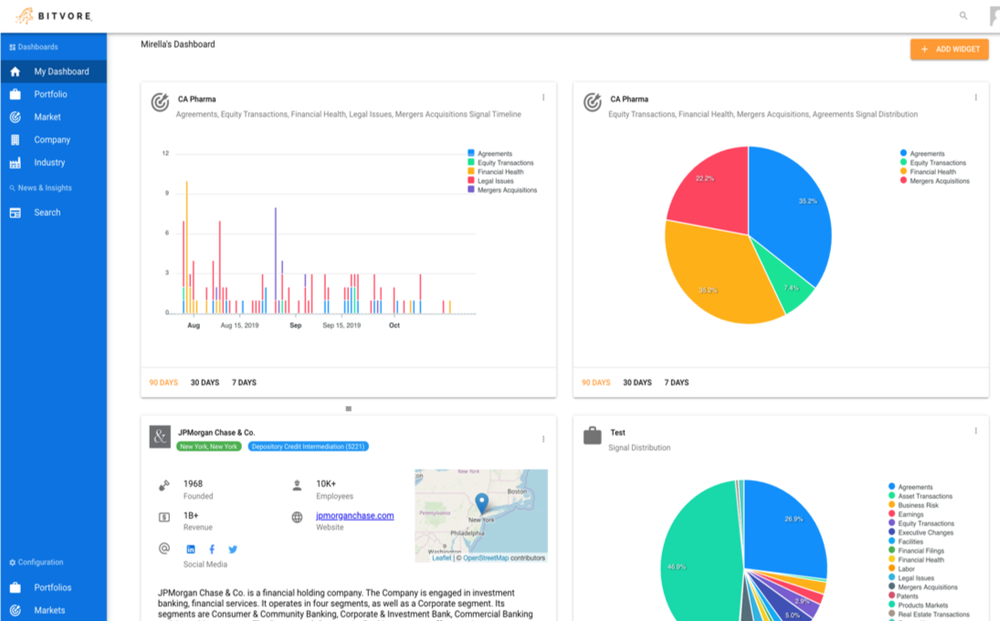1000x621 pixels.
Task: Click the Market target icon in sidebar
Action: 15,117
